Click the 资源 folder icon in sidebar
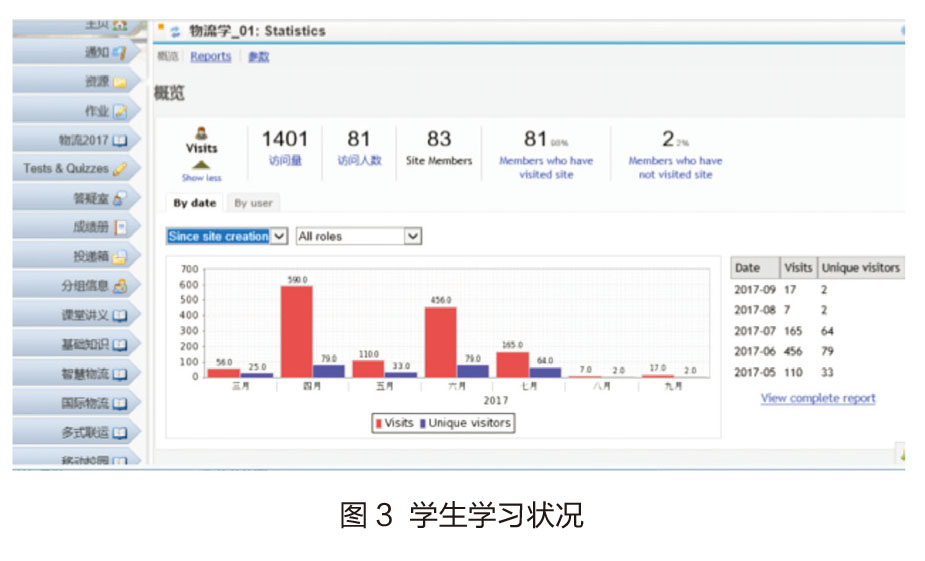Image resolution: width=925 pixels, height=561 pixels. pyautogui.click(x=120, y=82)
